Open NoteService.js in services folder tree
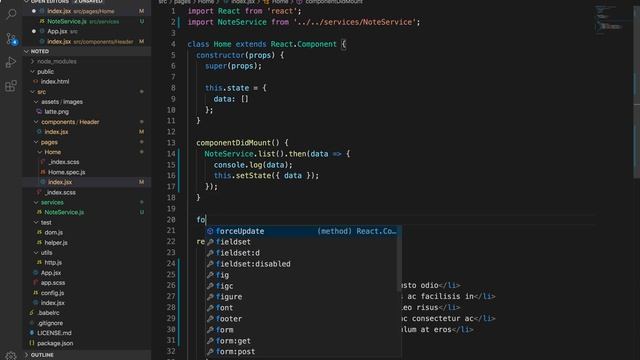 (64, 212)
